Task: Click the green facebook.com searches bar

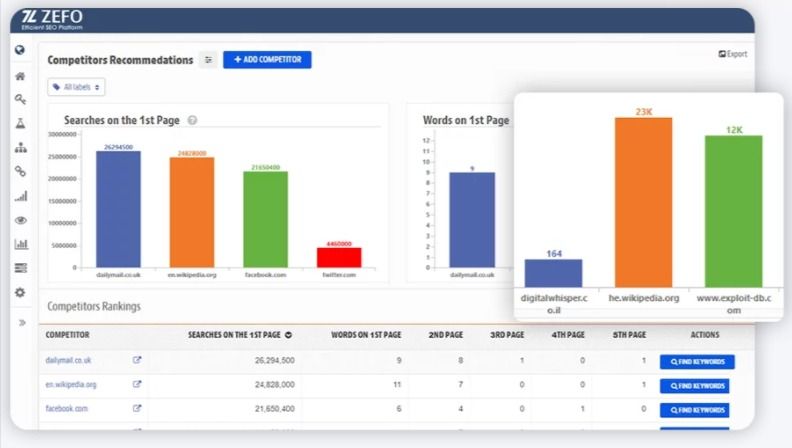Action: tap(266, 219)
